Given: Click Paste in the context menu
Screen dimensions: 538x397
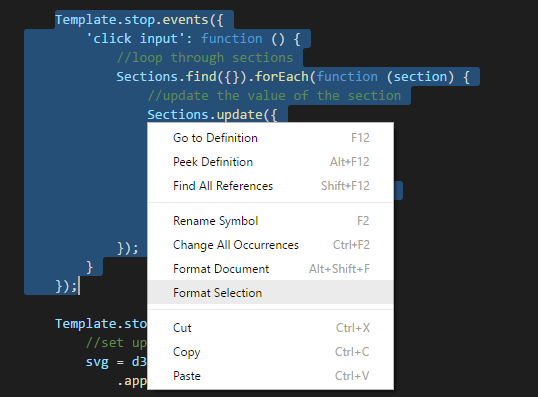Looking at the screenshot, I should click(270, 376).
